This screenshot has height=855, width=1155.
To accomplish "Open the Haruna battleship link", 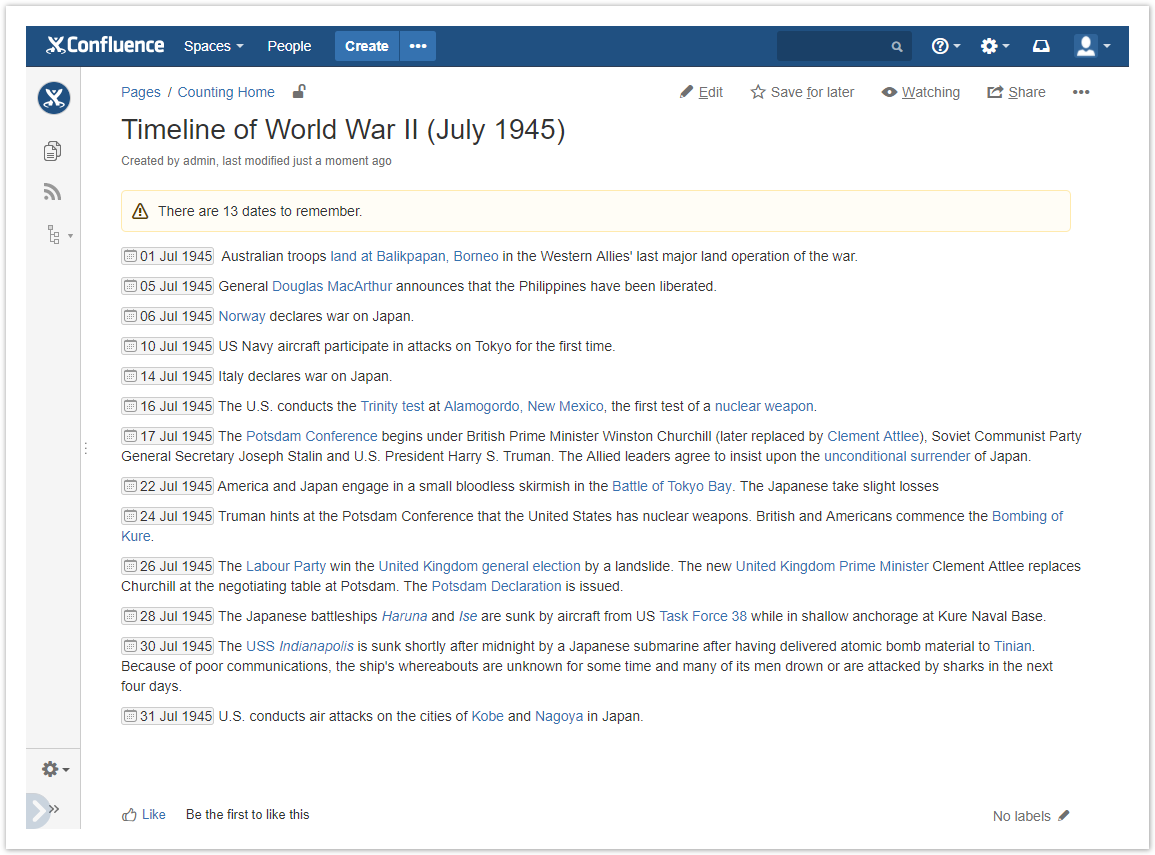I will [x=404, y=616].
